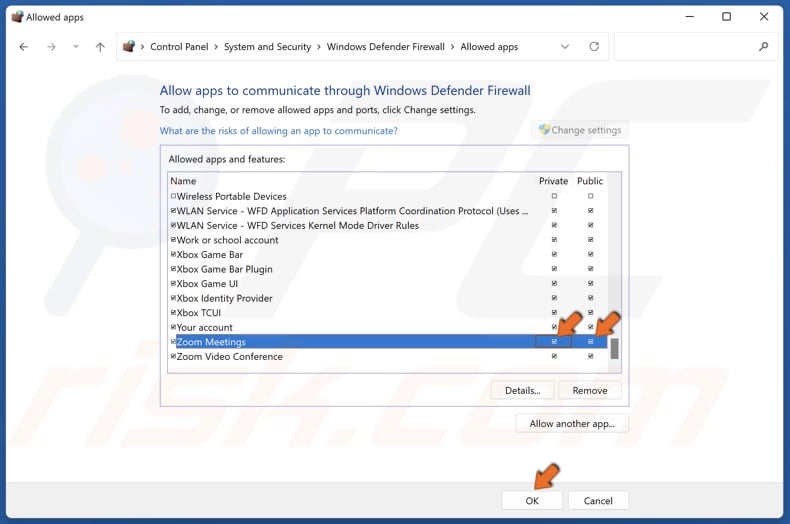Select the Your account row
The width and height of the screenshot is (790, 524).
coord(388,327)
